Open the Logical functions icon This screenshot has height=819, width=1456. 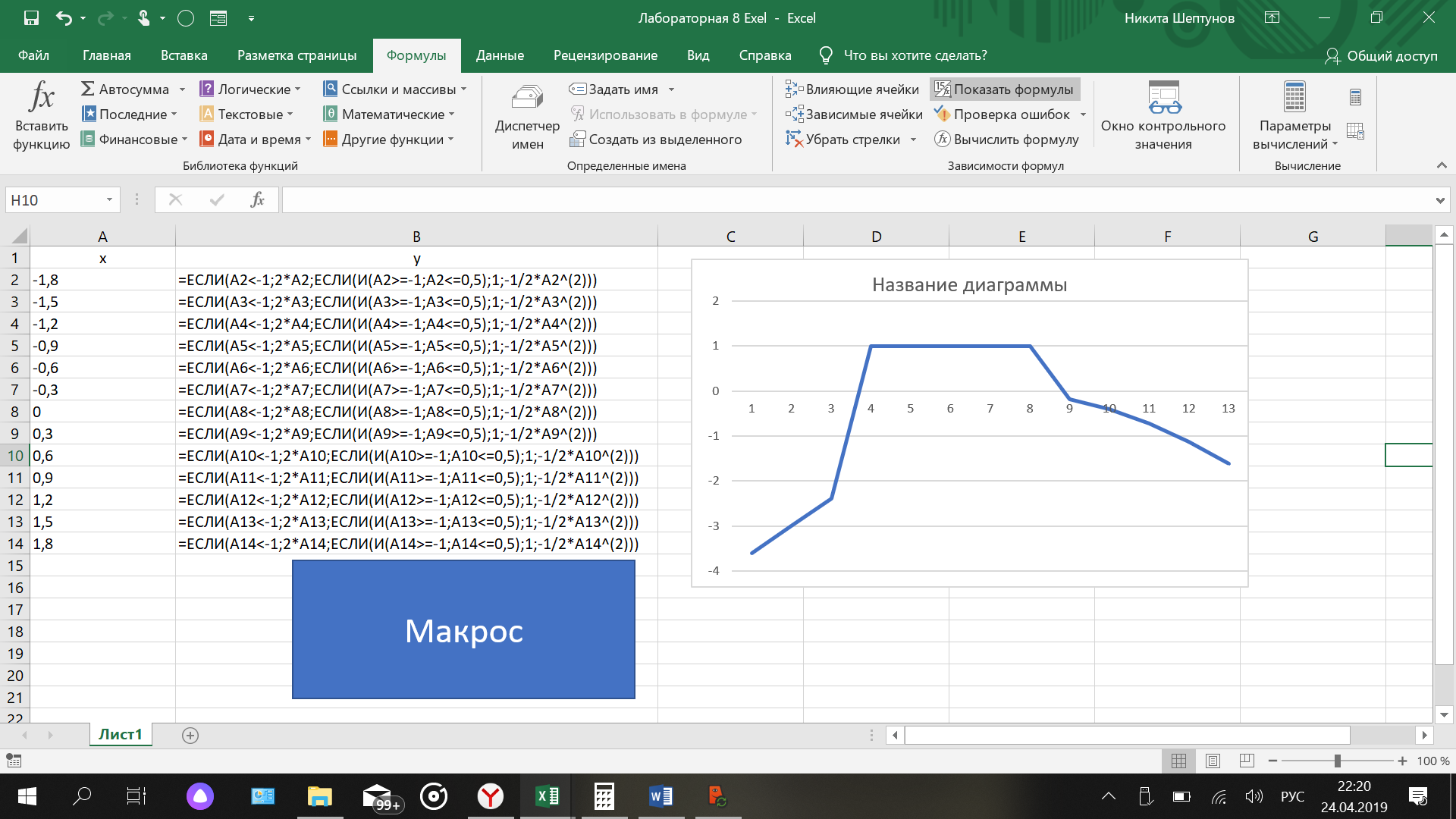point(206,89)
